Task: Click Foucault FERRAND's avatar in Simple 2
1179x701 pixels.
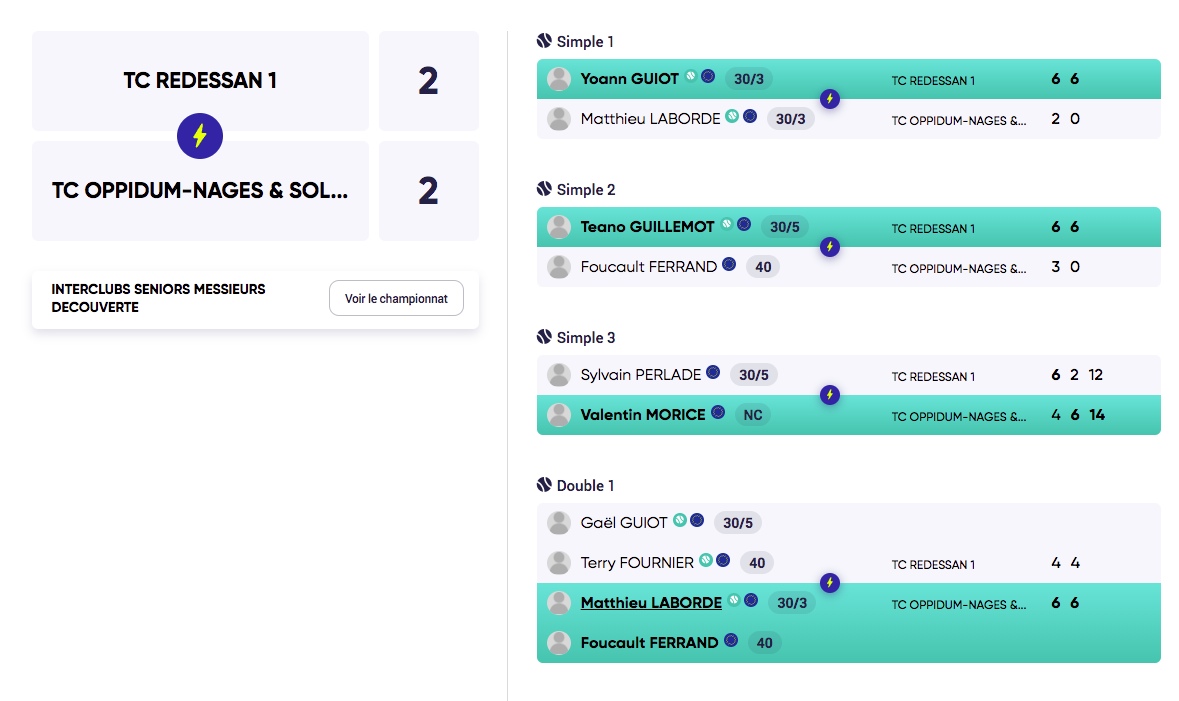Action: 559,267
